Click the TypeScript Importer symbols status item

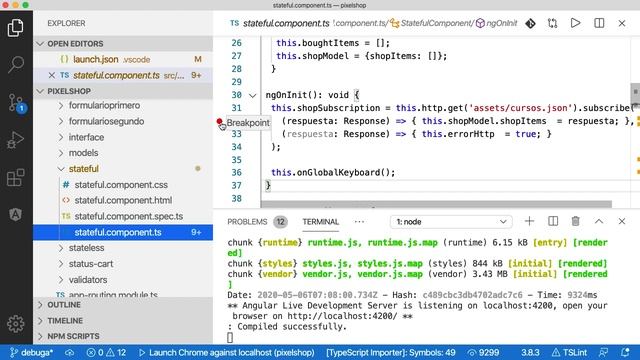pyautogui.click(x=391, y=352)
